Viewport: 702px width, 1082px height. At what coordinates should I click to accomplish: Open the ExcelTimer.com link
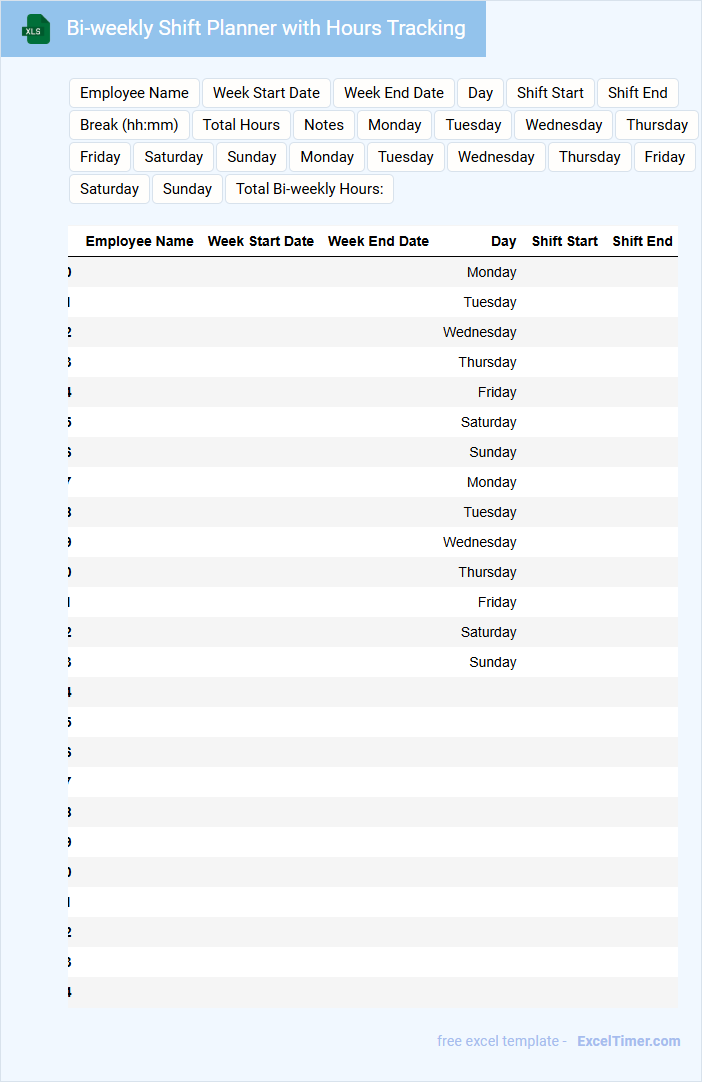click(x=628, y=1041)
